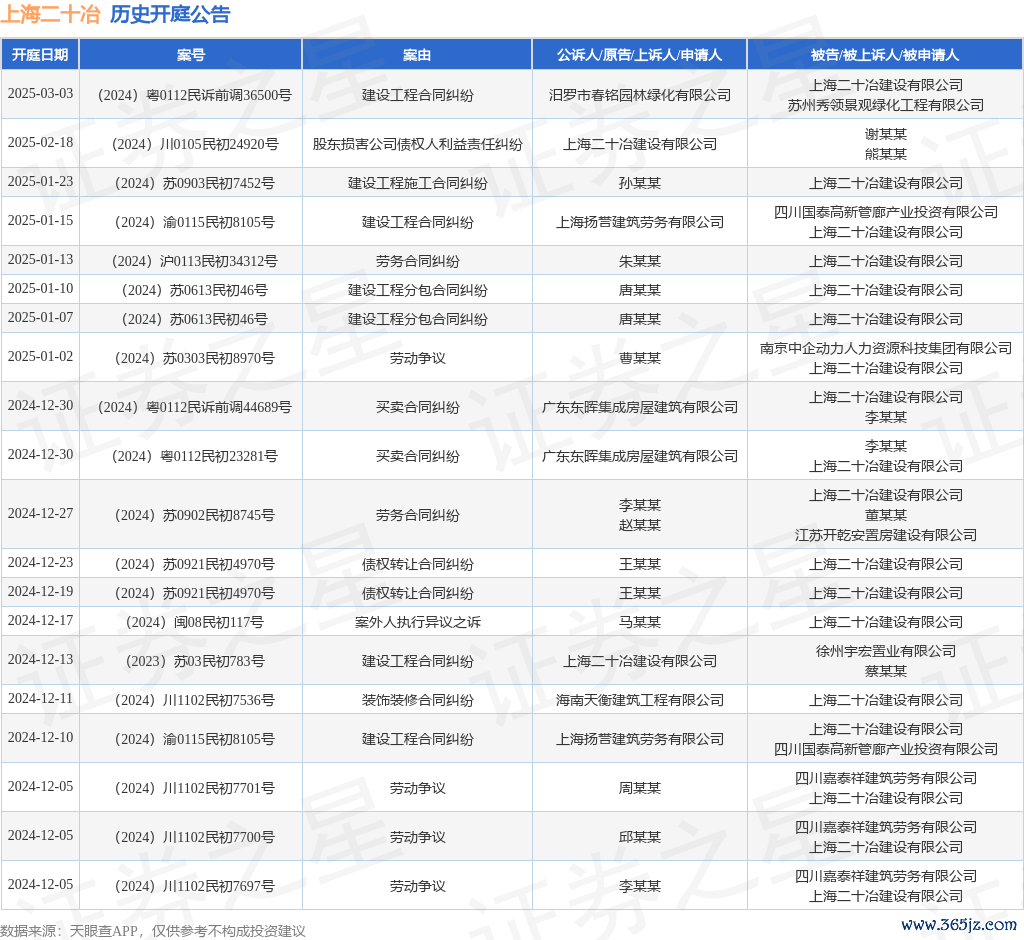Click plaintiff 海南天衡建筑工程有限公司
Screen dimensions: 1024x940
(639, 701)
